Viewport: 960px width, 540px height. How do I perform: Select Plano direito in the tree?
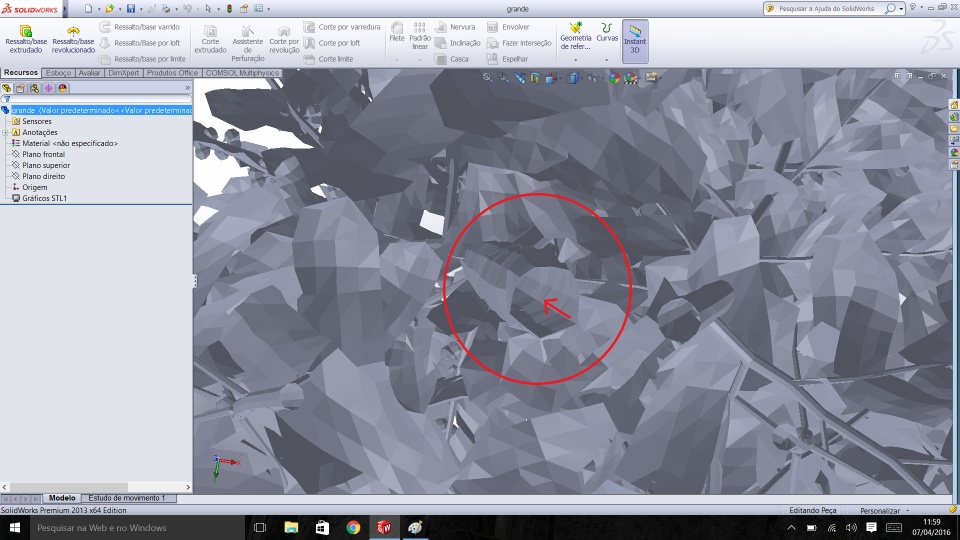[39, 176]
